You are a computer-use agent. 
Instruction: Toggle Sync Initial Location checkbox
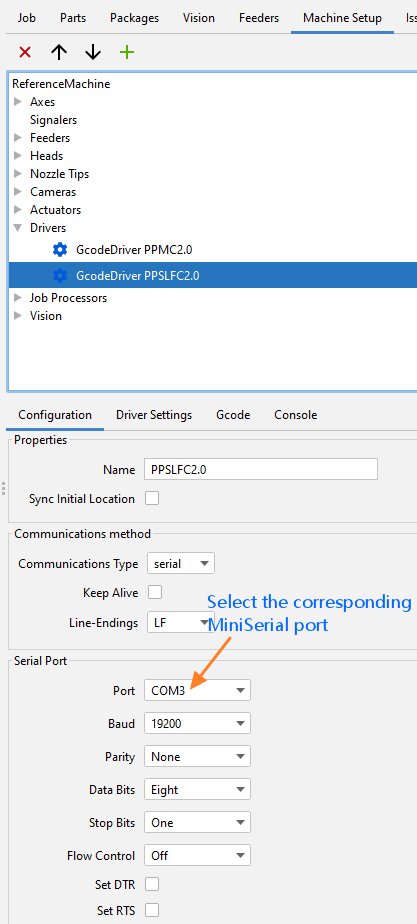(152, 499)
